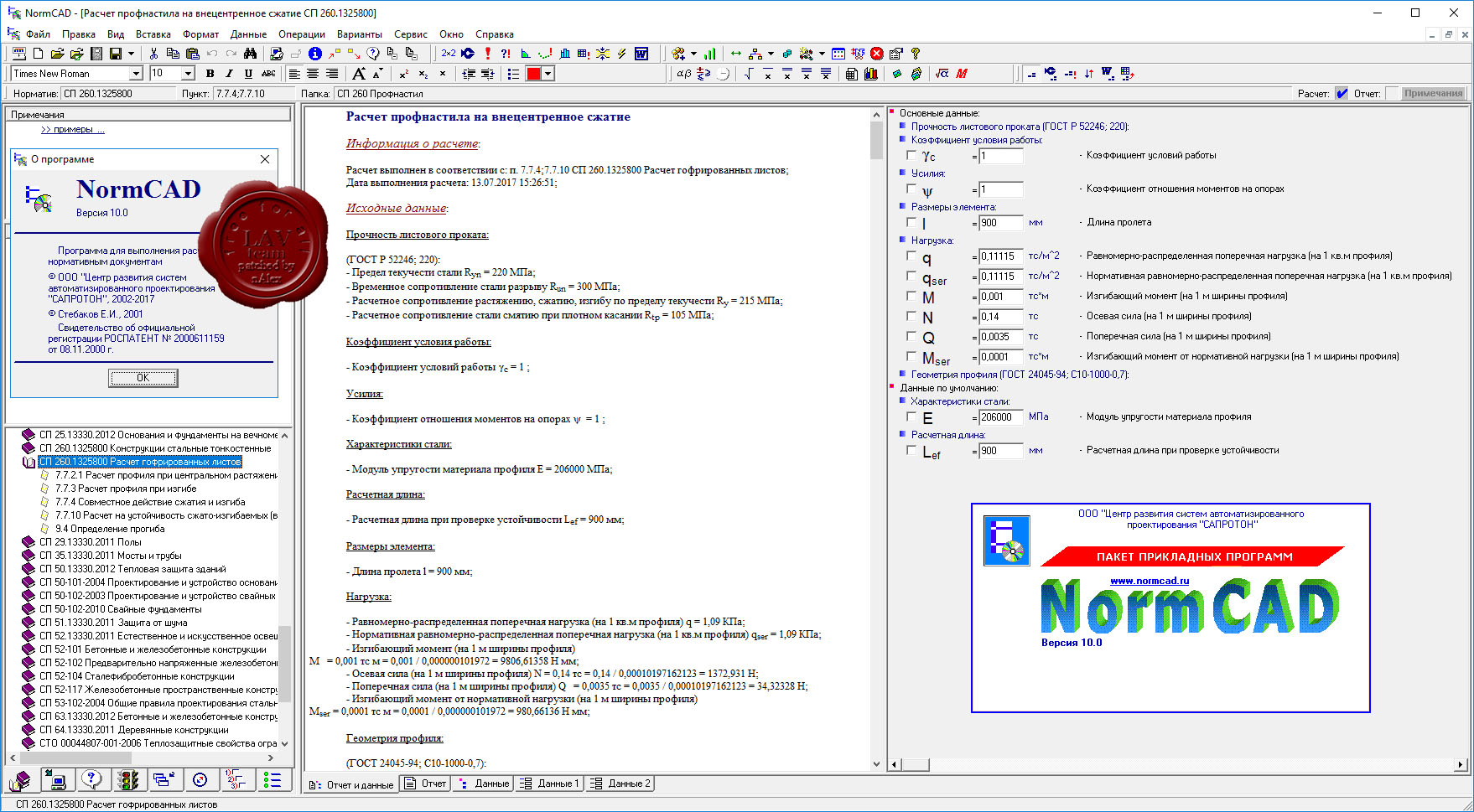Image resolution: width=1474 pixels, height=812 pixels.
Task: Click the span length 900 input field
Action: (1001, 223)
